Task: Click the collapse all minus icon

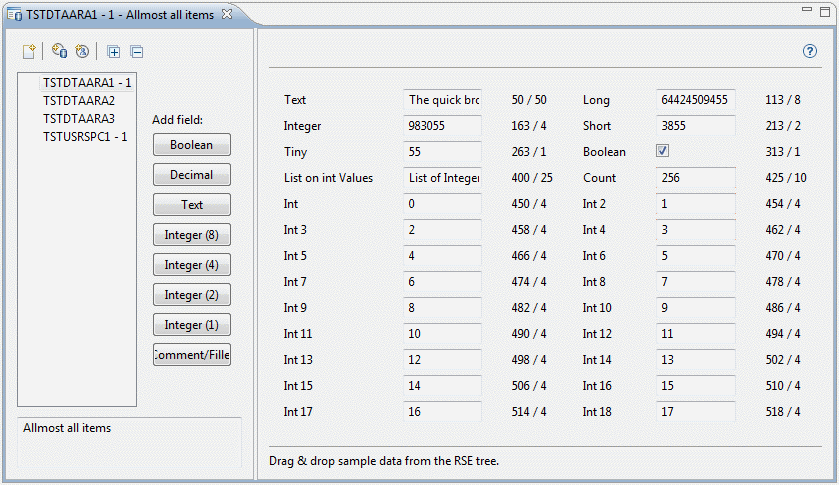Action: [137, 52]
